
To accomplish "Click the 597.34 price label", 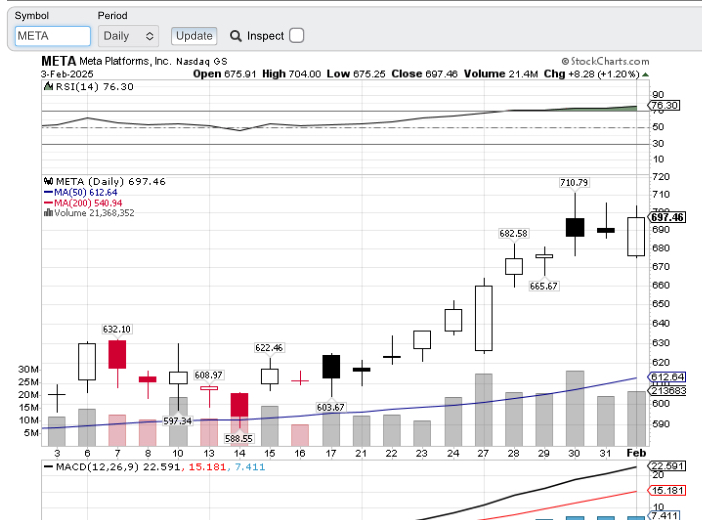I will point(177,421).
